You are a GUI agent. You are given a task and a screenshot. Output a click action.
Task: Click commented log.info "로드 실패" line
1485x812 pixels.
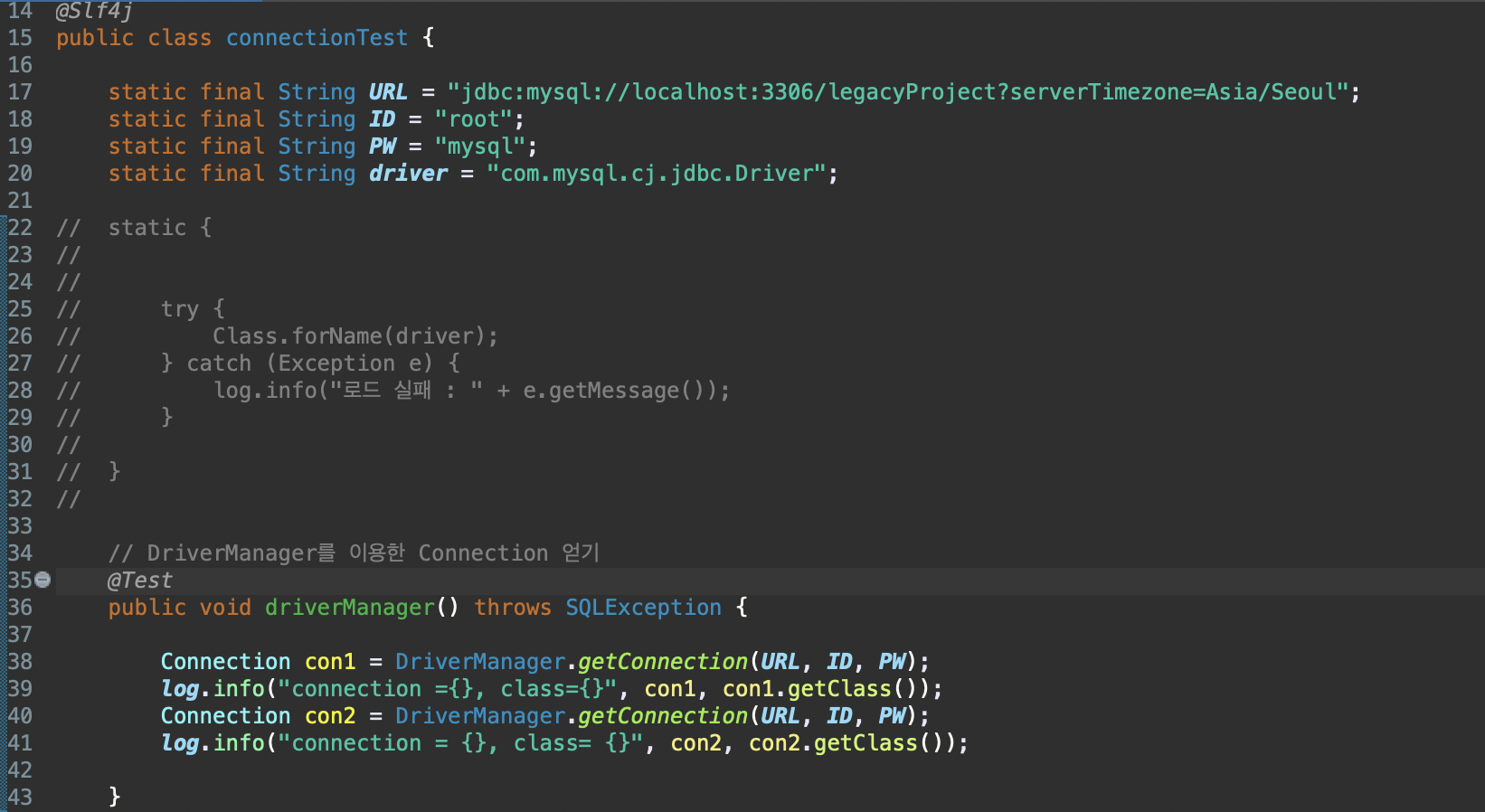coord(471,391)
